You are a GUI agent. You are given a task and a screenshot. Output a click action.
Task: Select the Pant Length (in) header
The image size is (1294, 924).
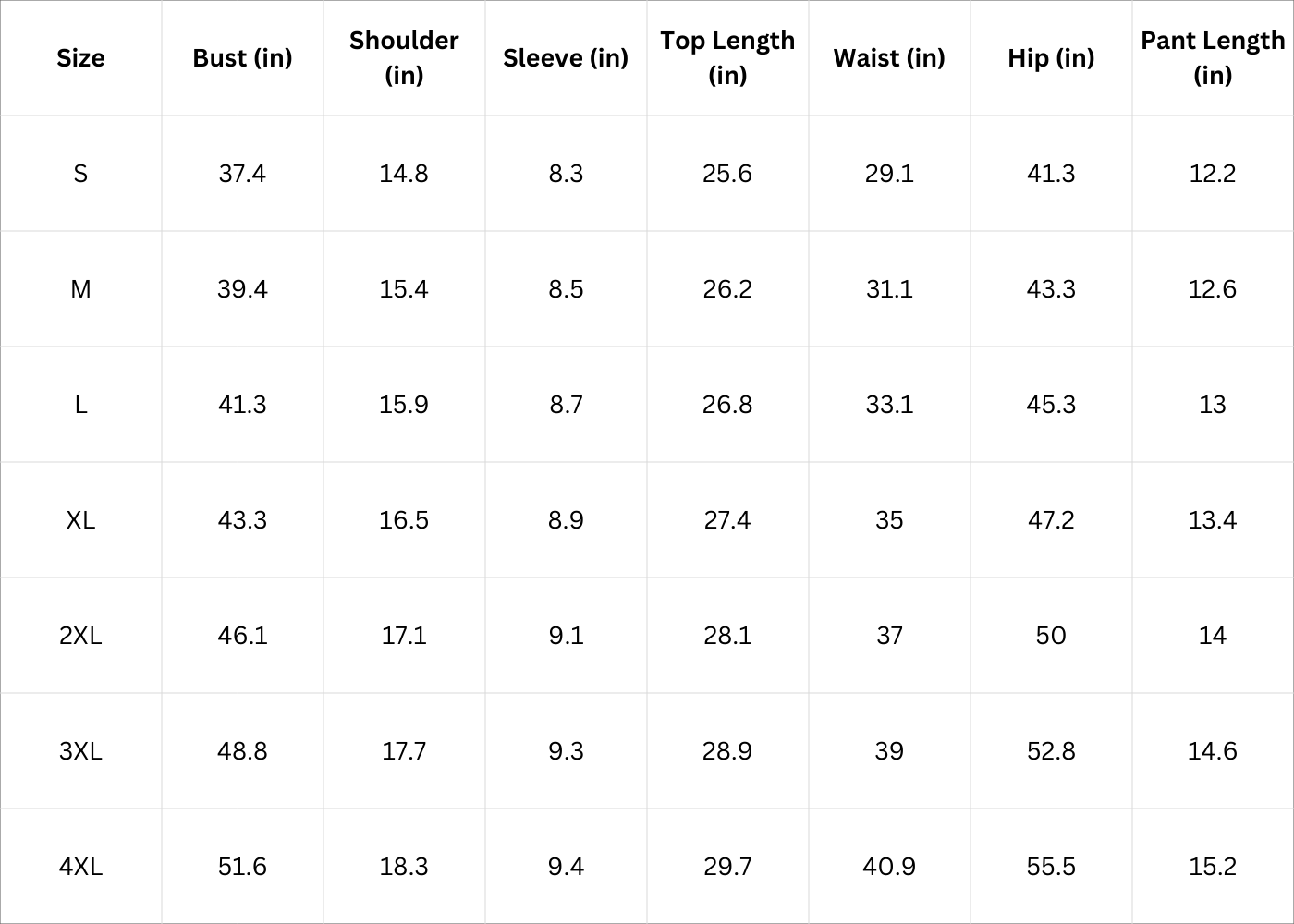tap(1213, 58)
